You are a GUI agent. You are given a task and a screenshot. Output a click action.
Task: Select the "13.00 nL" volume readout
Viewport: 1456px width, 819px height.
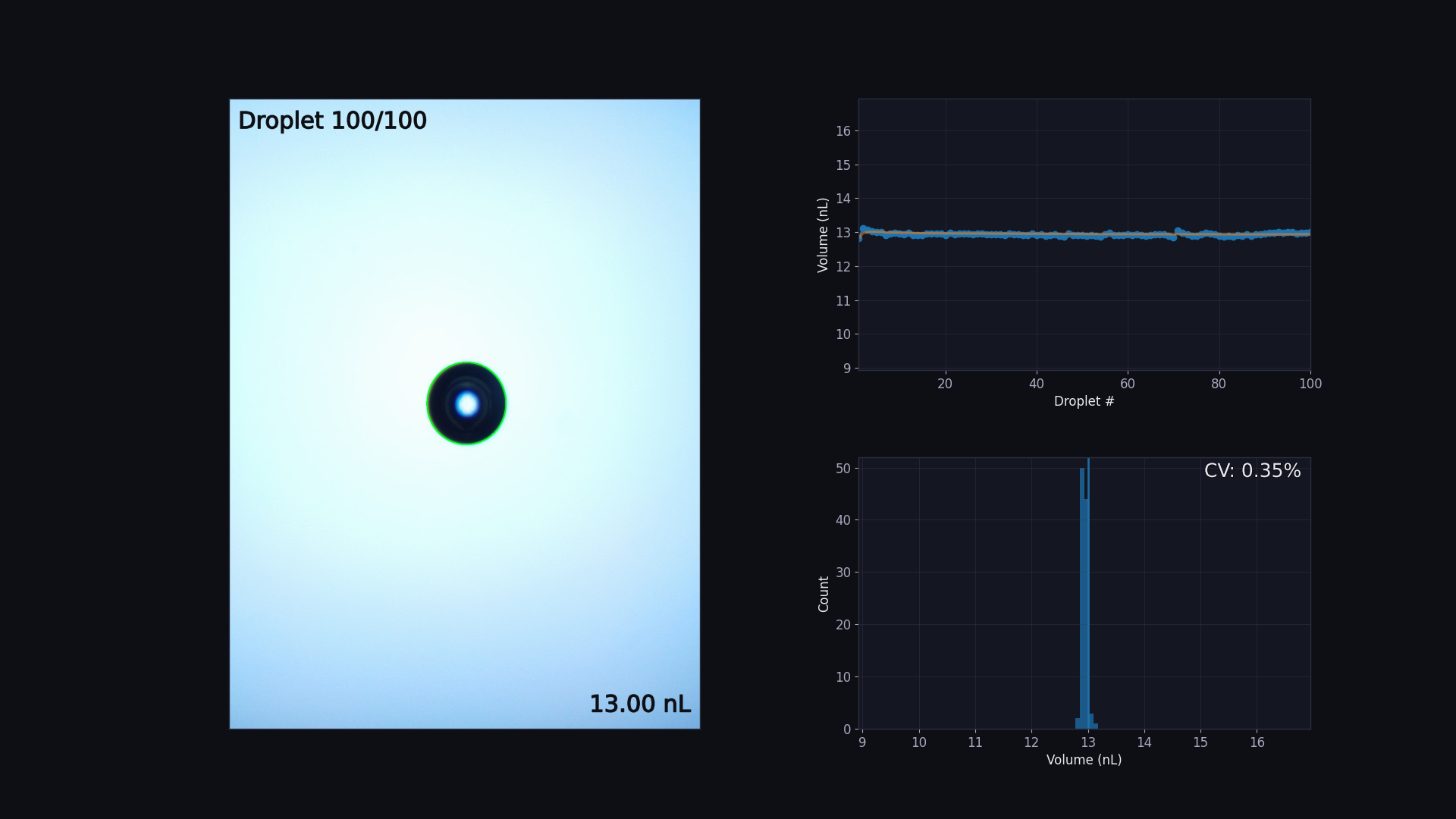click(x=639, y=704)
